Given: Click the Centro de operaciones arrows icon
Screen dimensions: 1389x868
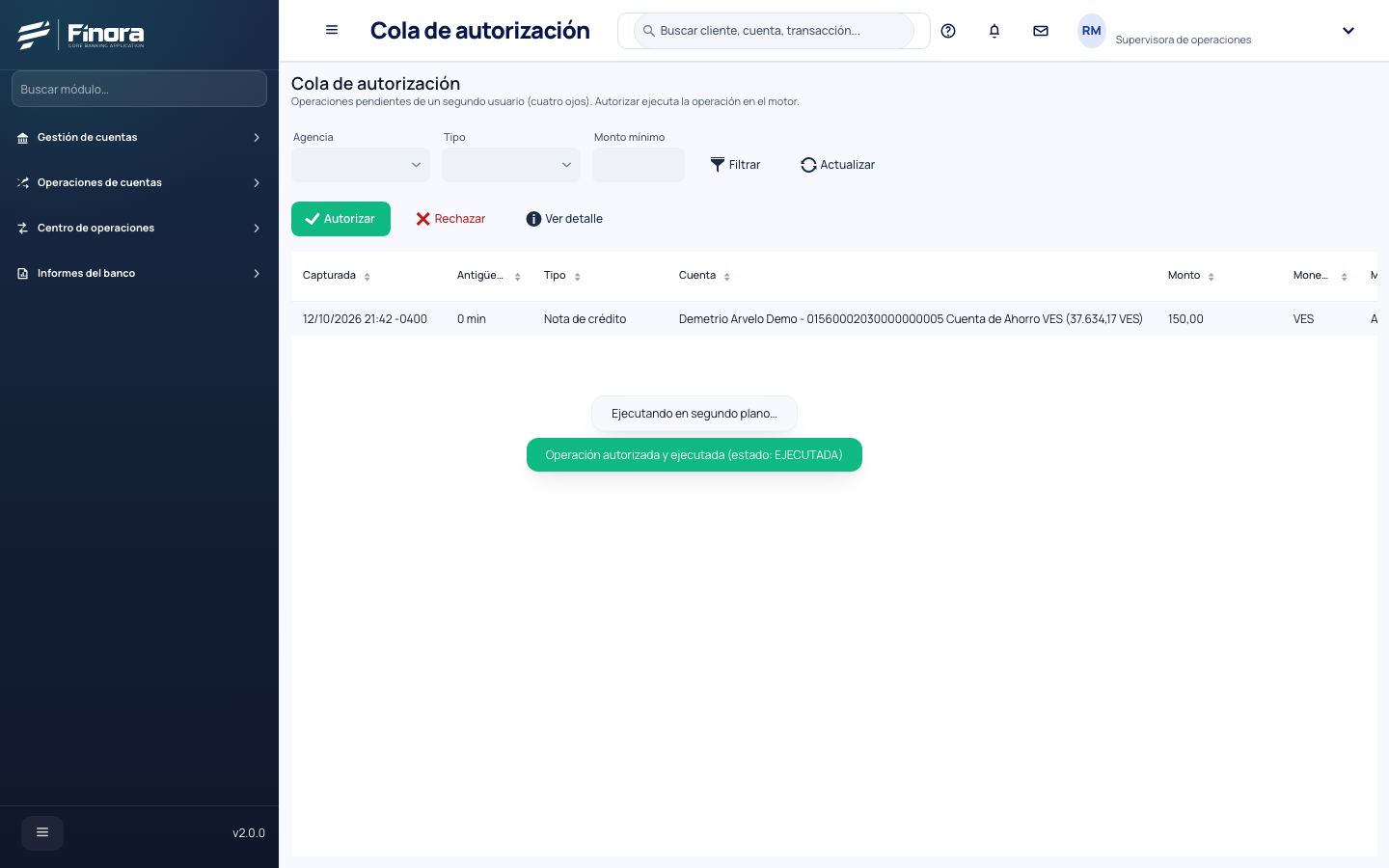Looking at the screenshot, I should click(22, 229).
